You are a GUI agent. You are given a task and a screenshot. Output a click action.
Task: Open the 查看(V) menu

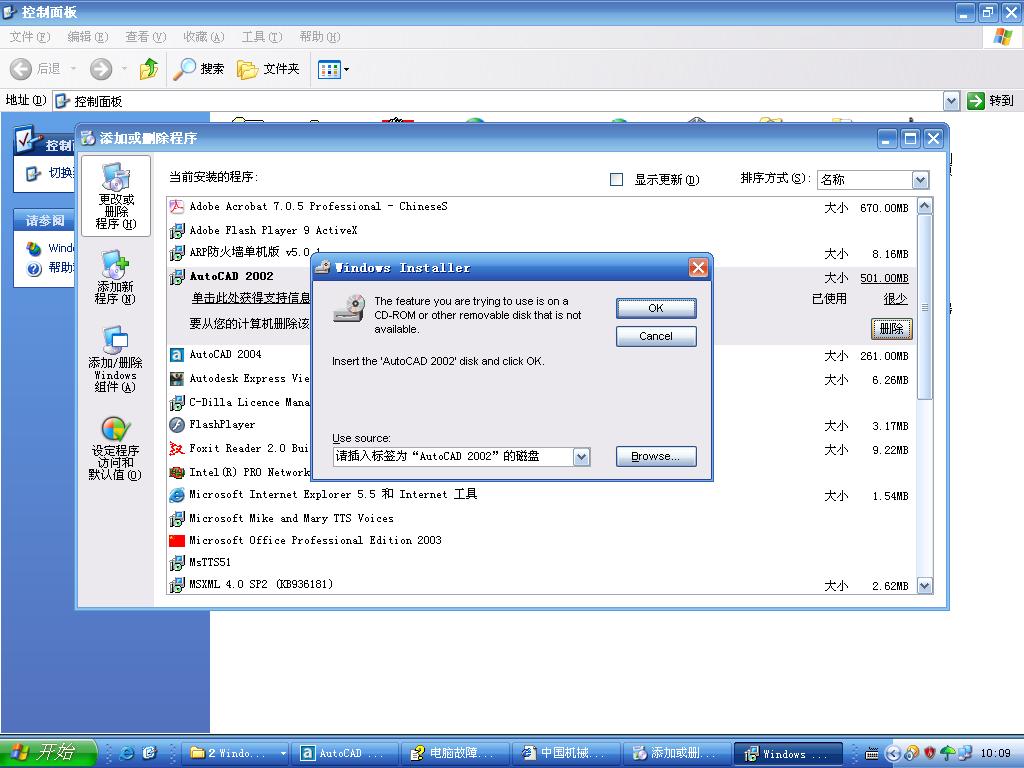[146, 37]
